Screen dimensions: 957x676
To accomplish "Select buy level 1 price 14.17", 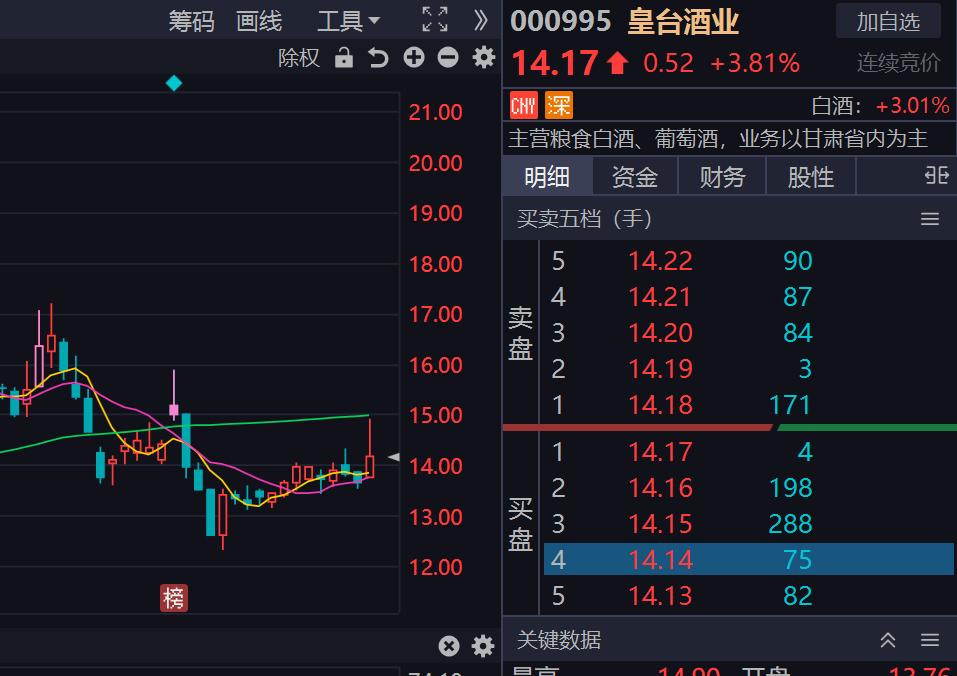I will coord(660,452).
